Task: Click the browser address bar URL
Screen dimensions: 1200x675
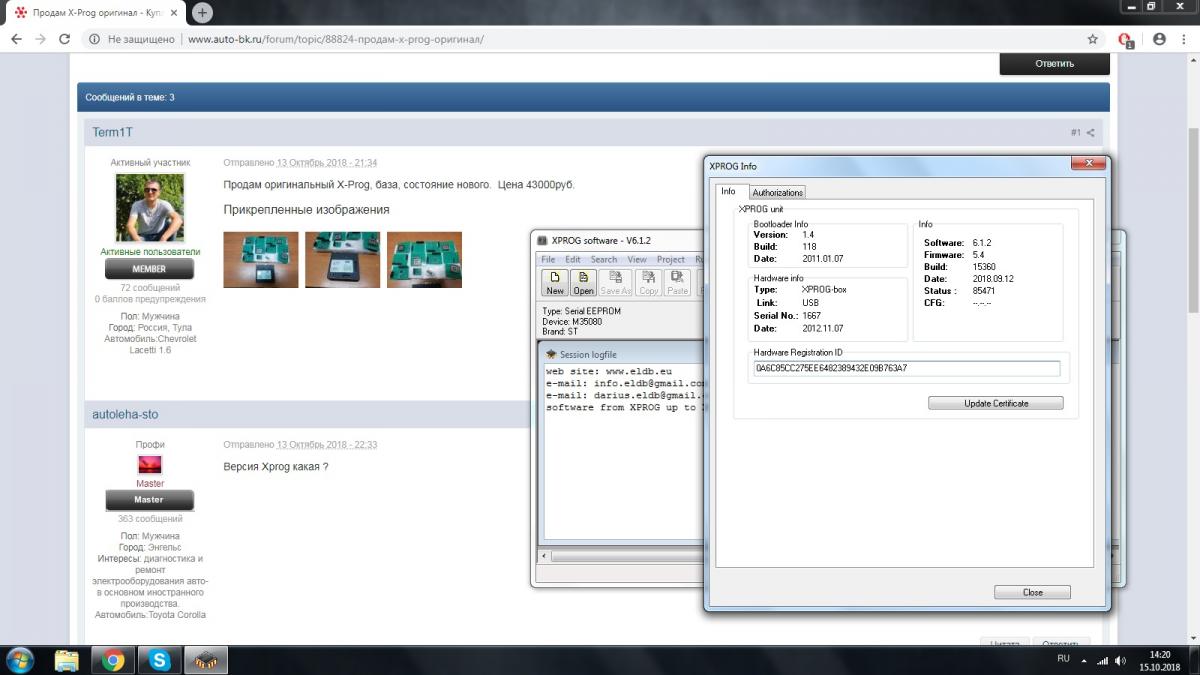Action: pos(335,39)
